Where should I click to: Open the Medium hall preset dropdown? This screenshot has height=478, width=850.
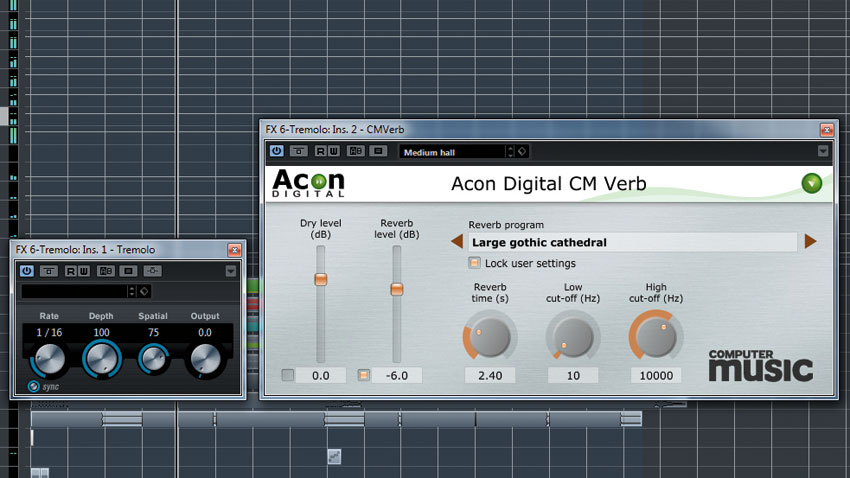click(x=452, y=152)
